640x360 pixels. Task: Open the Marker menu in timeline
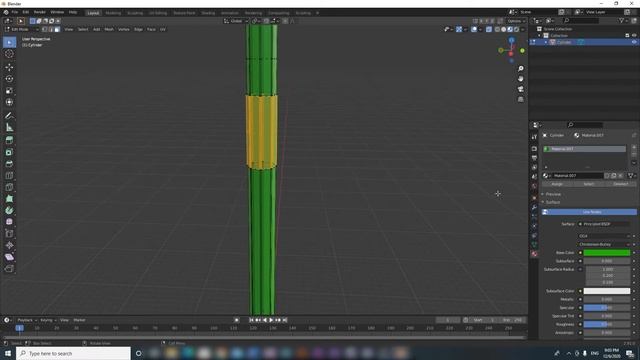tap(79, 320)
